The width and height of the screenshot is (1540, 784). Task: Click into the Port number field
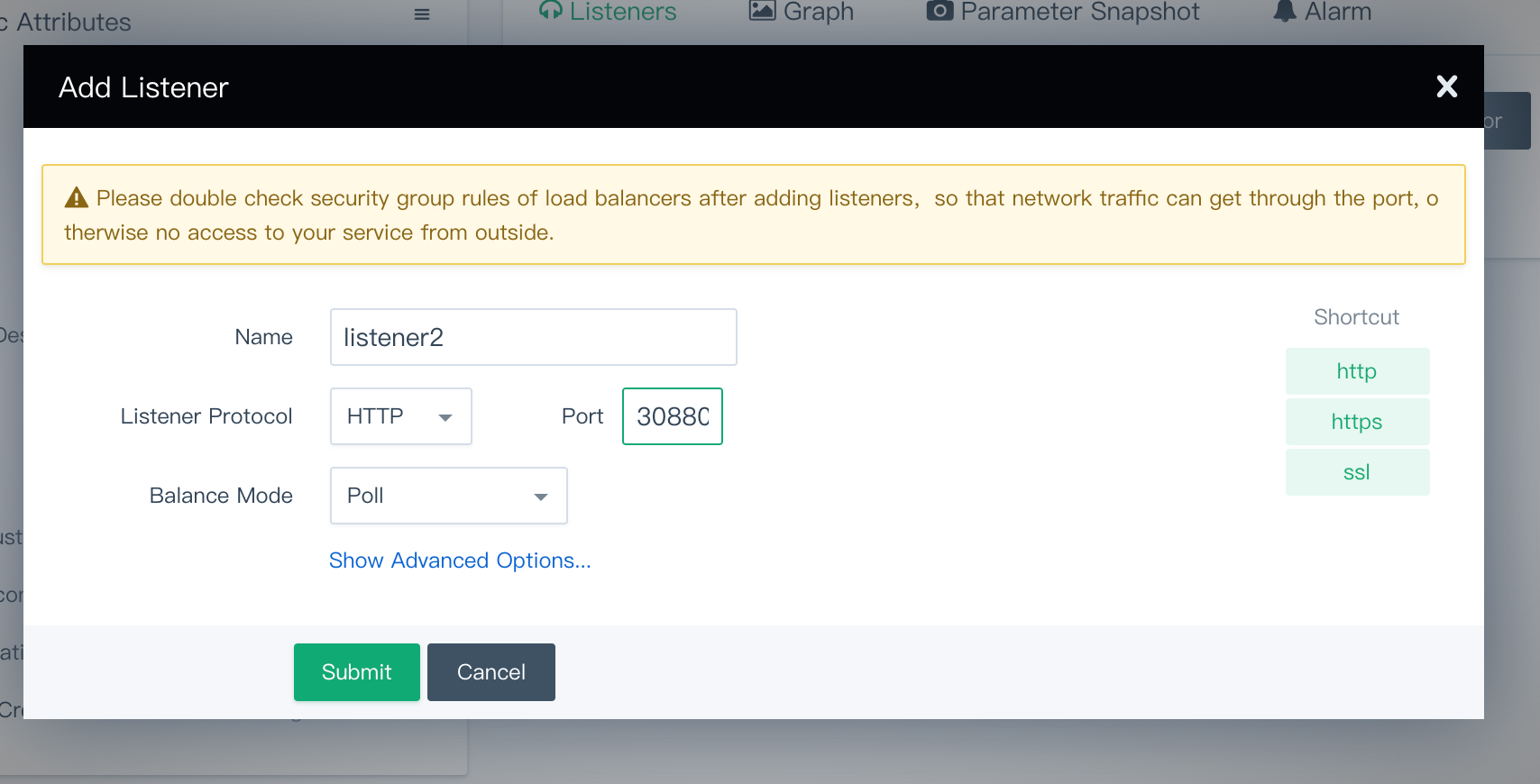pyautogui.click(x=672, y=416)
